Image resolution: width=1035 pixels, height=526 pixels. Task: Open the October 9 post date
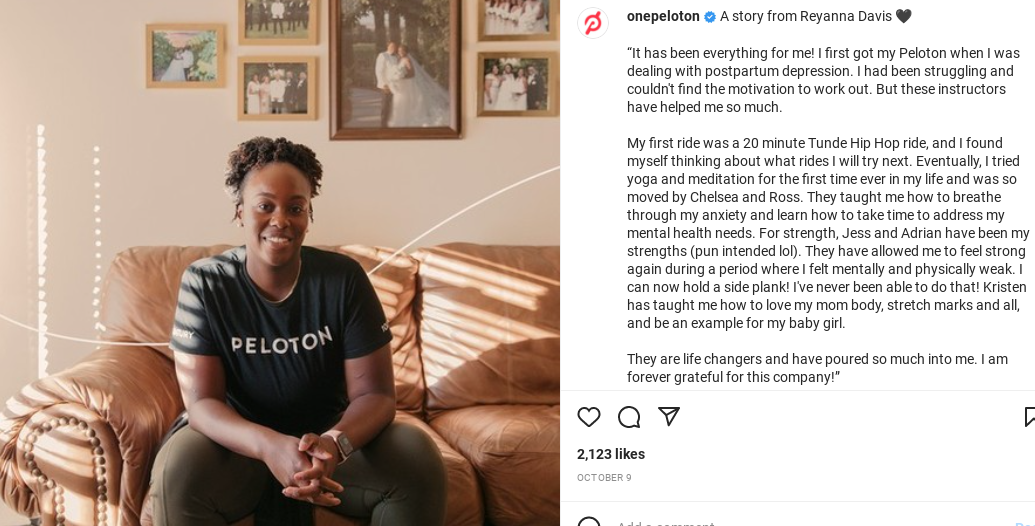604,478
